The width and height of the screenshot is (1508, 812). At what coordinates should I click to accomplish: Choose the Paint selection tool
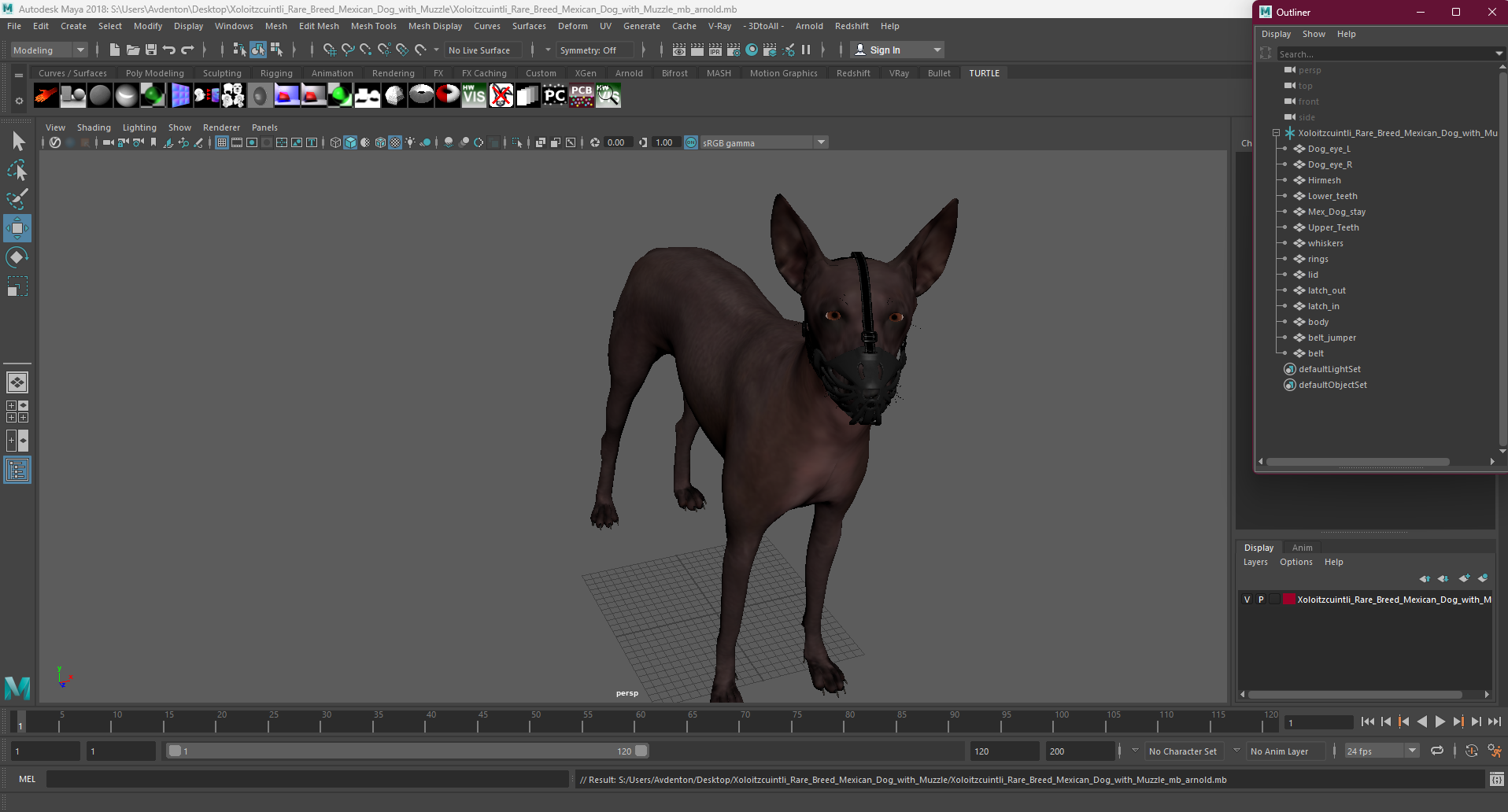coord(17,199)
